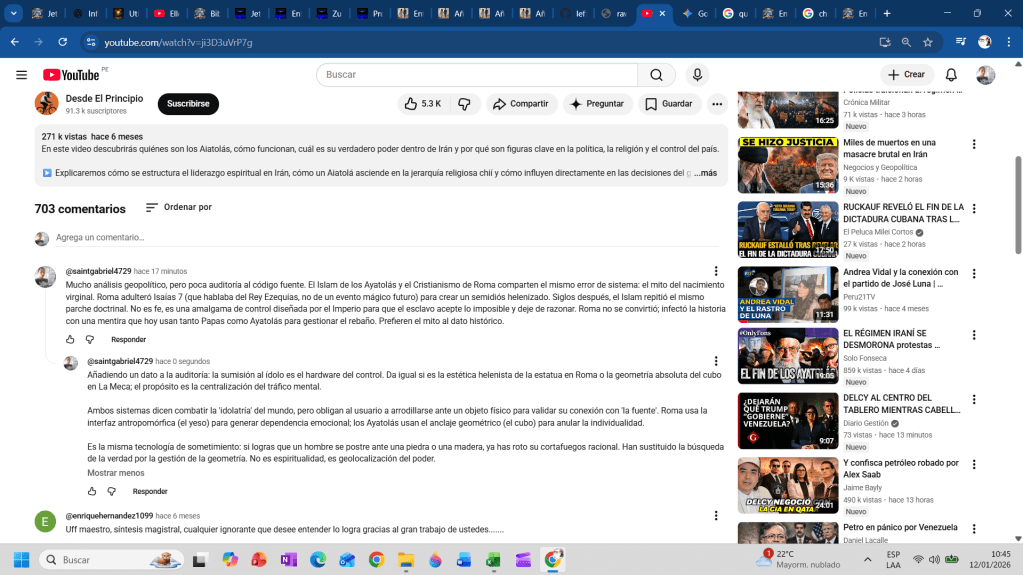Image resolution: width=1023 pixels, height=575 pixels.
Task: Open more actions ellipsis beside Guardar
Action: (x=717, y=104)
